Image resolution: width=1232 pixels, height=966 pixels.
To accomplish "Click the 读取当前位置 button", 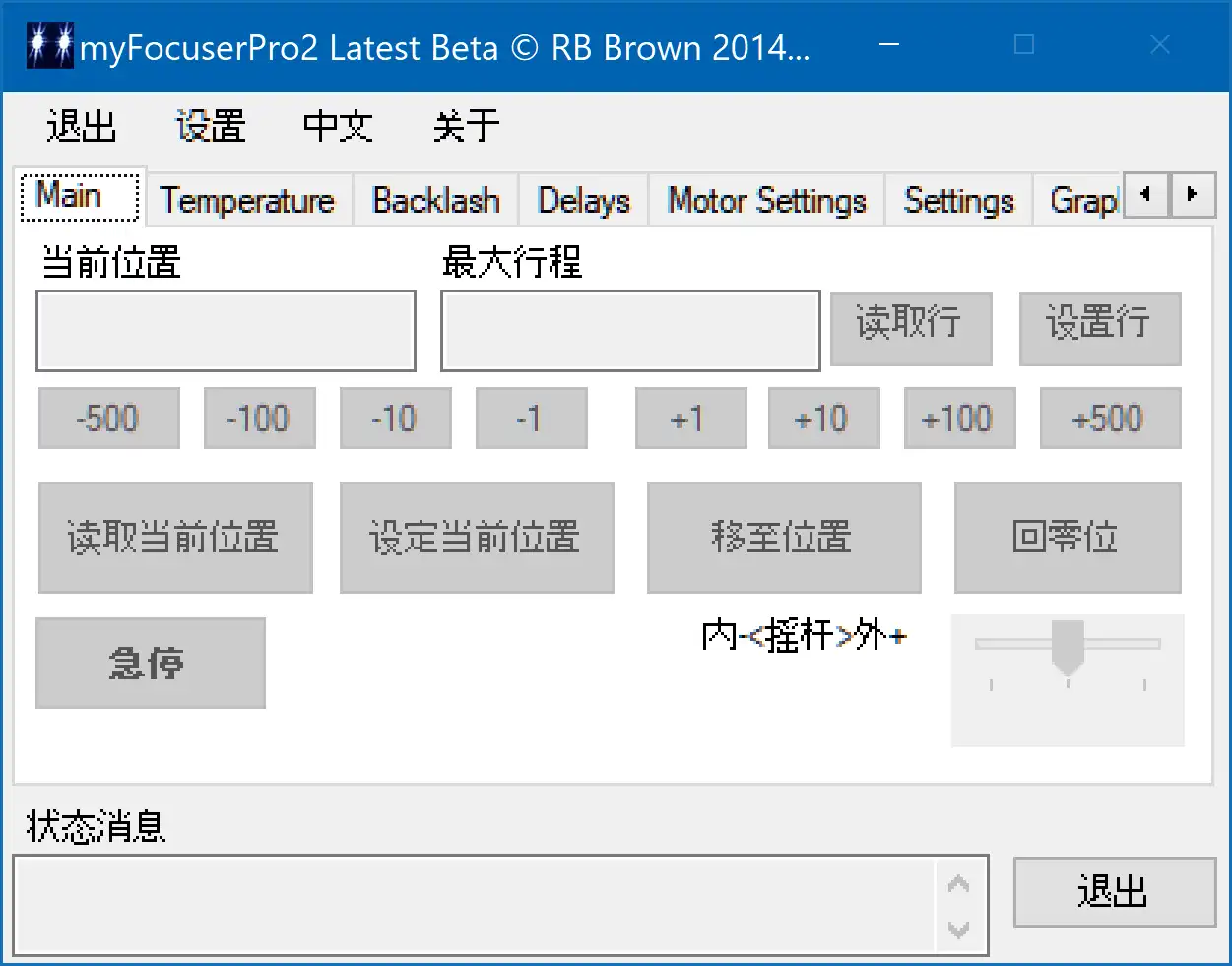I will click(175, 538).
